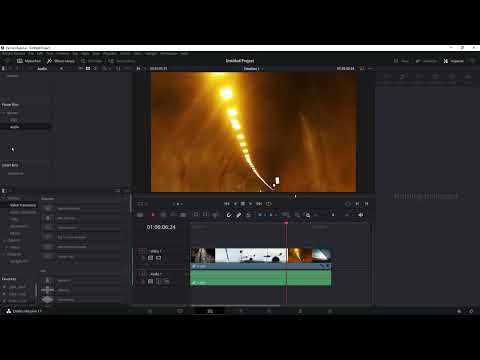Jump to the last frame
The image size is (480, 360).
click(x=259, y=204)
